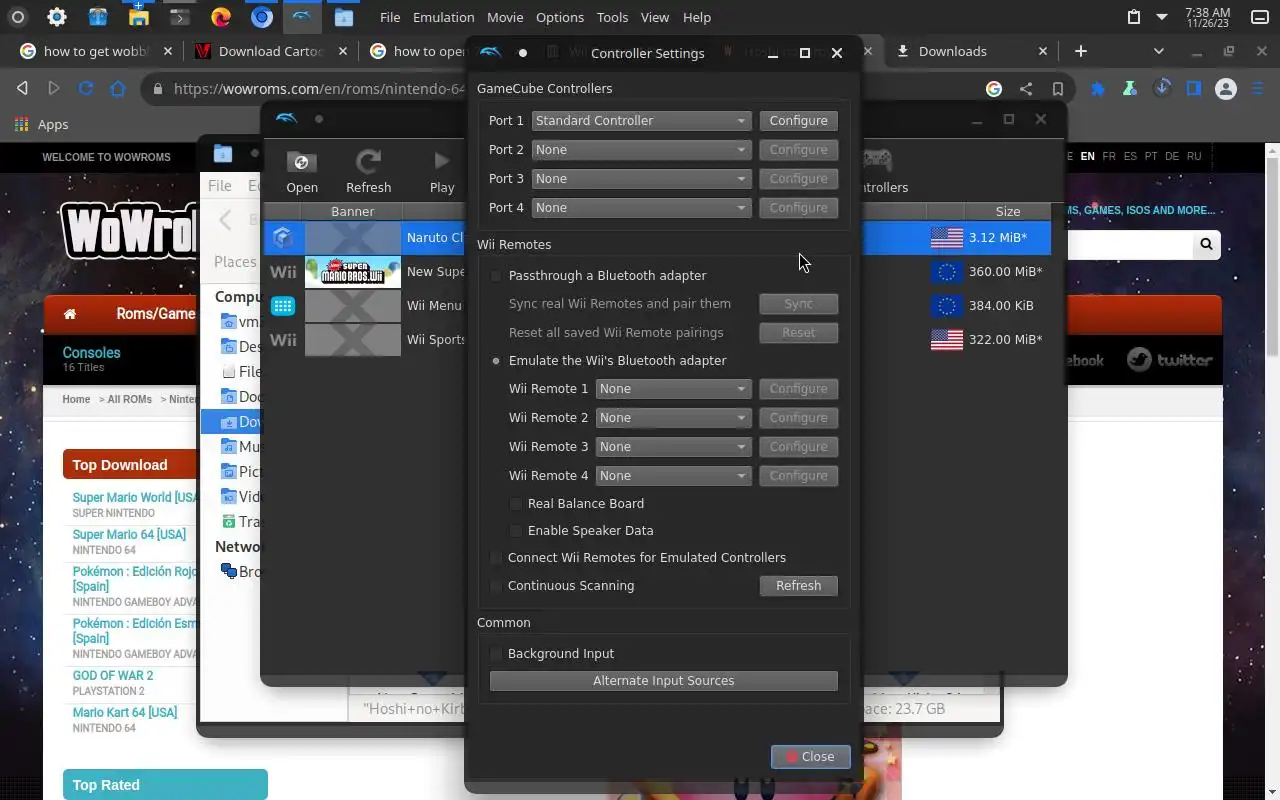This screenshot has height=800, width=1280.
Task: Open the View menu
Action: click(654, 17)
